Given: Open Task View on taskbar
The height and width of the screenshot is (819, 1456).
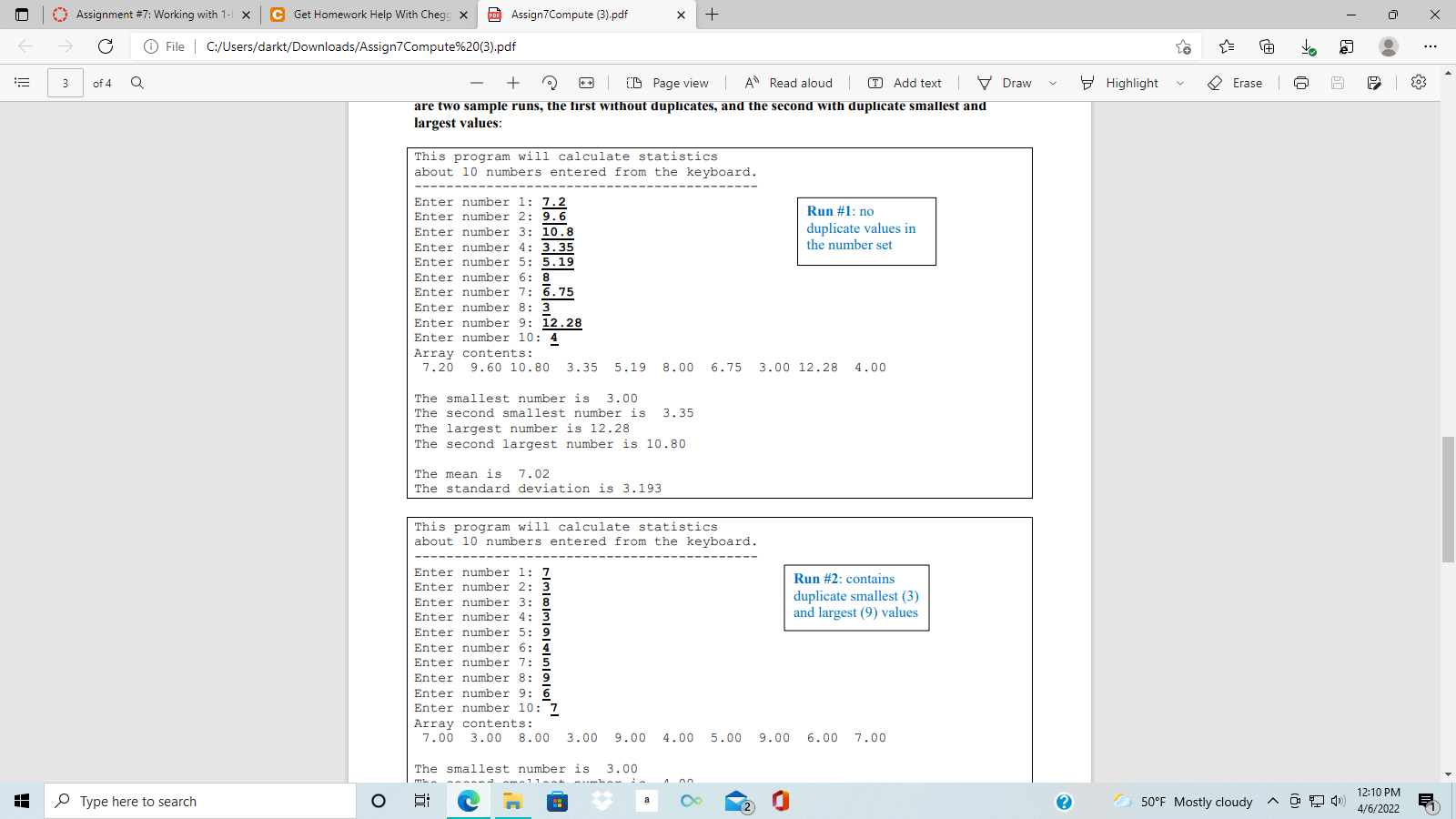Looking at the screenshot, I should pyautogui.click(x=421, y=801).
